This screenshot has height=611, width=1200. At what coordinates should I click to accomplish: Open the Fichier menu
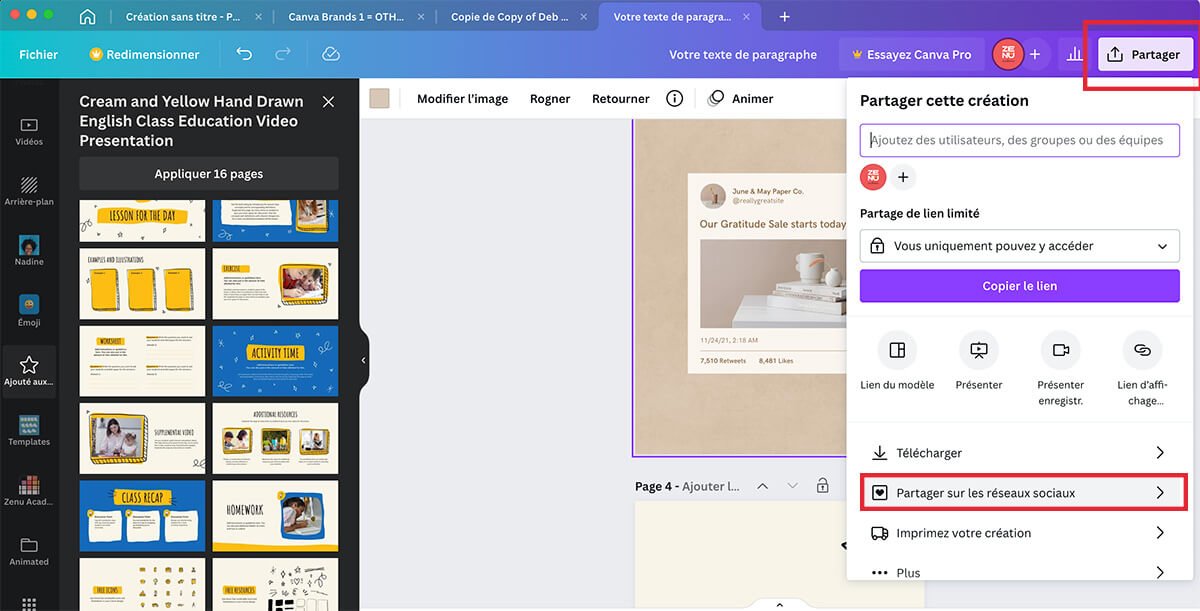[x=39, y=54]
